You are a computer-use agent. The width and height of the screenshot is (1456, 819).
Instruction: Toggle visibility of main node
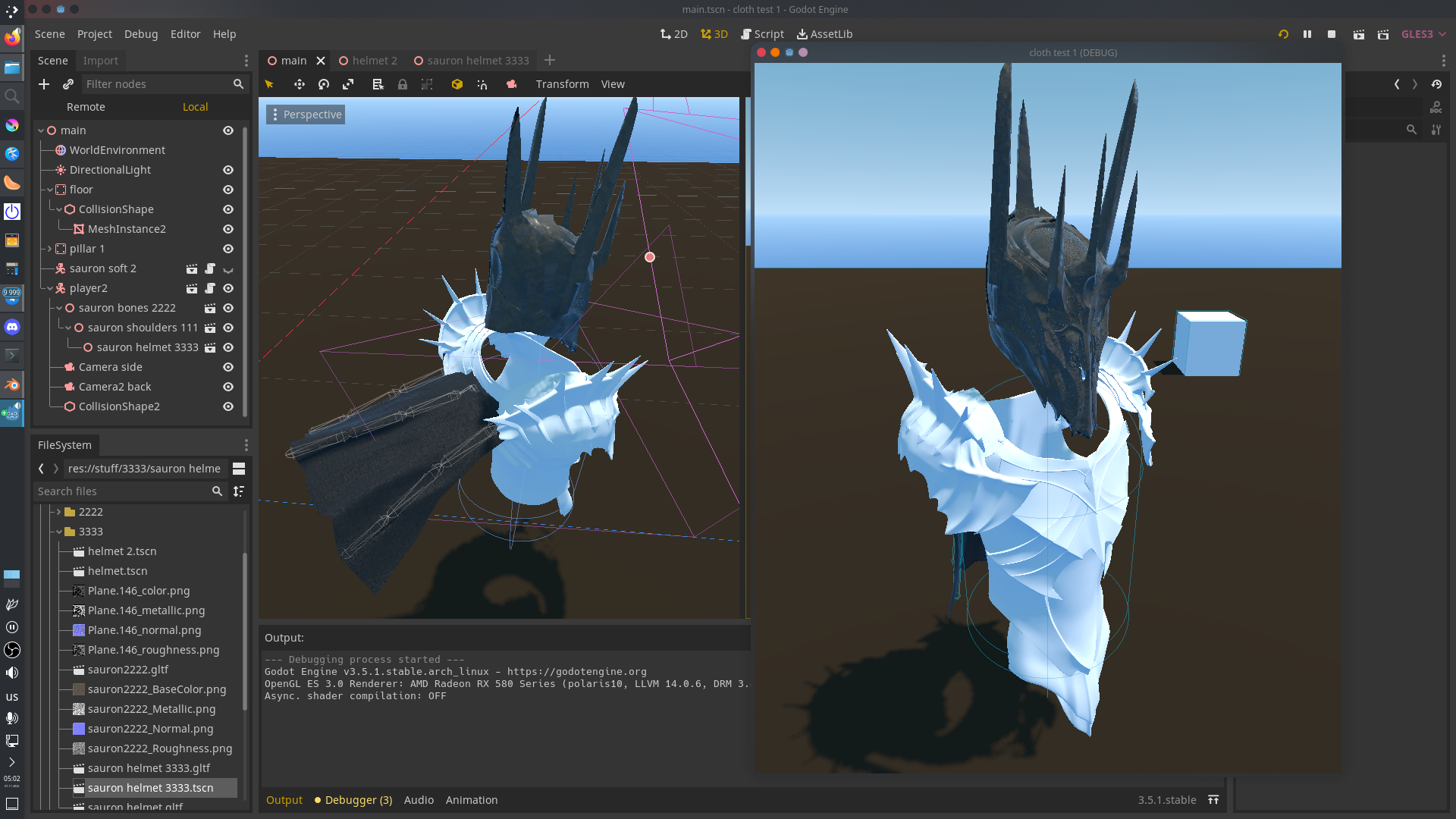point(228,130)
